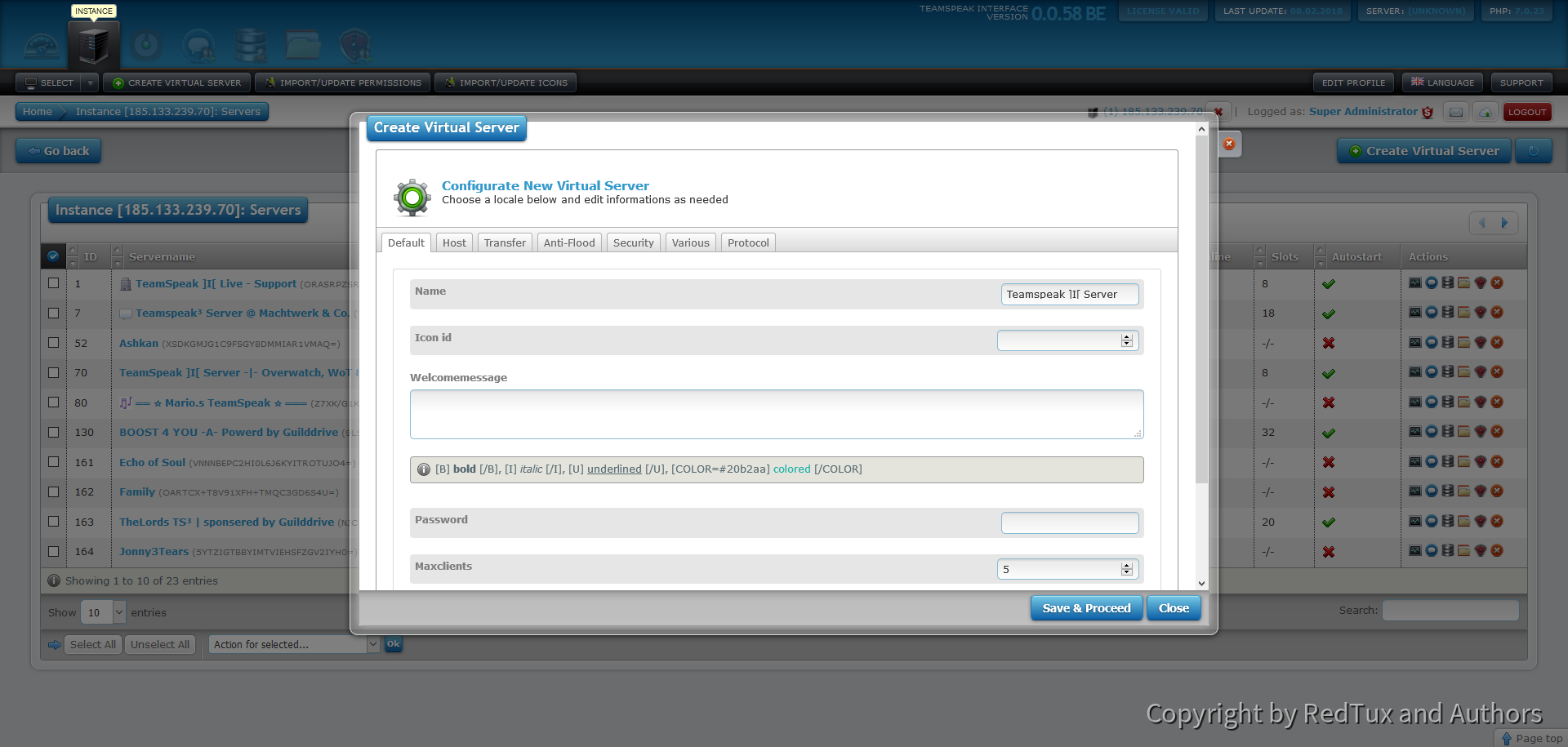This screenshot has width=1568, height=747.
Task: Click the Page top arrow icon
Action: 1507,739
